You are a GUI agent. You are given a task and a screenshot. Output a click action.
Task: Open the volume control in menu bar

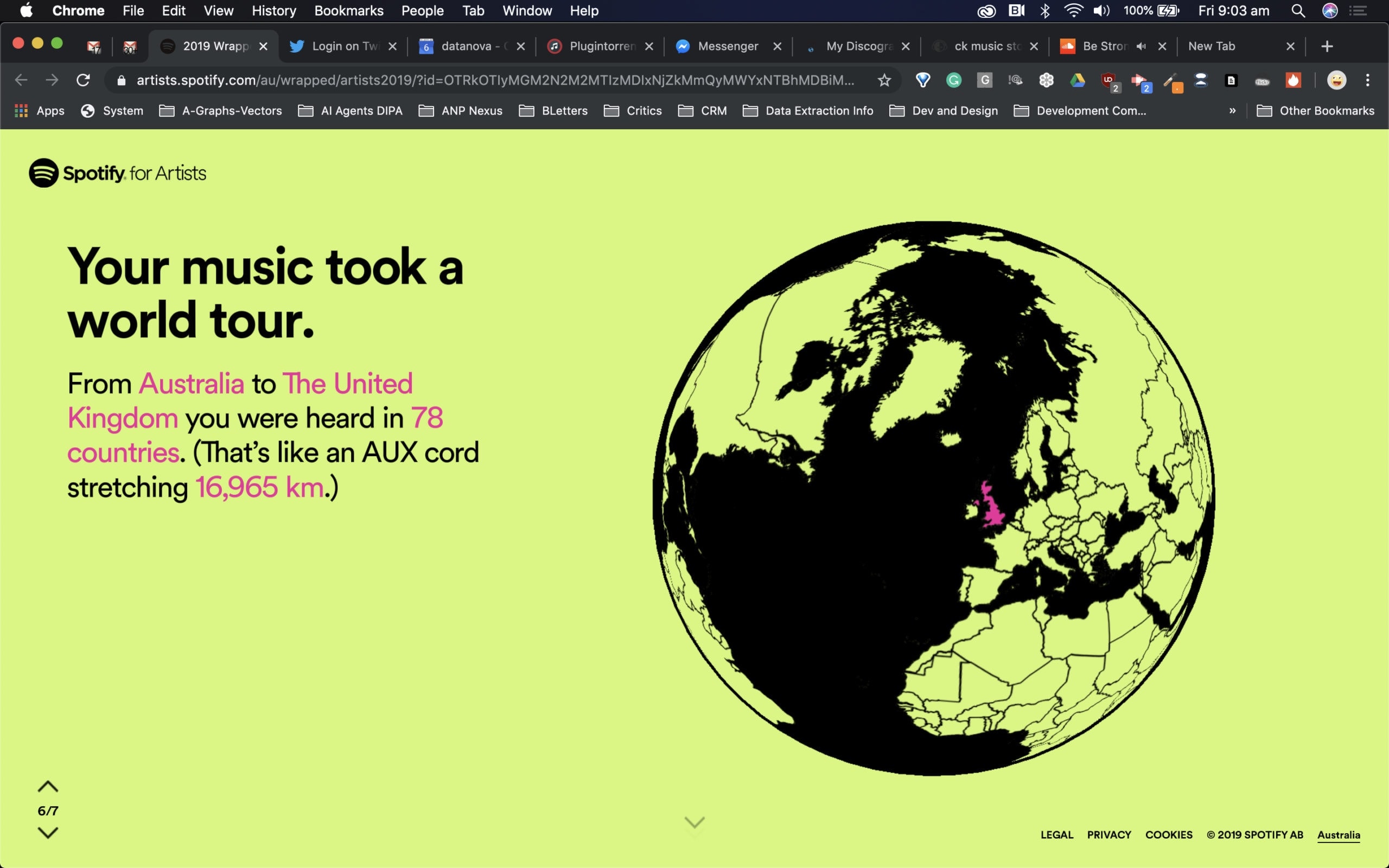pos(1101,10)
